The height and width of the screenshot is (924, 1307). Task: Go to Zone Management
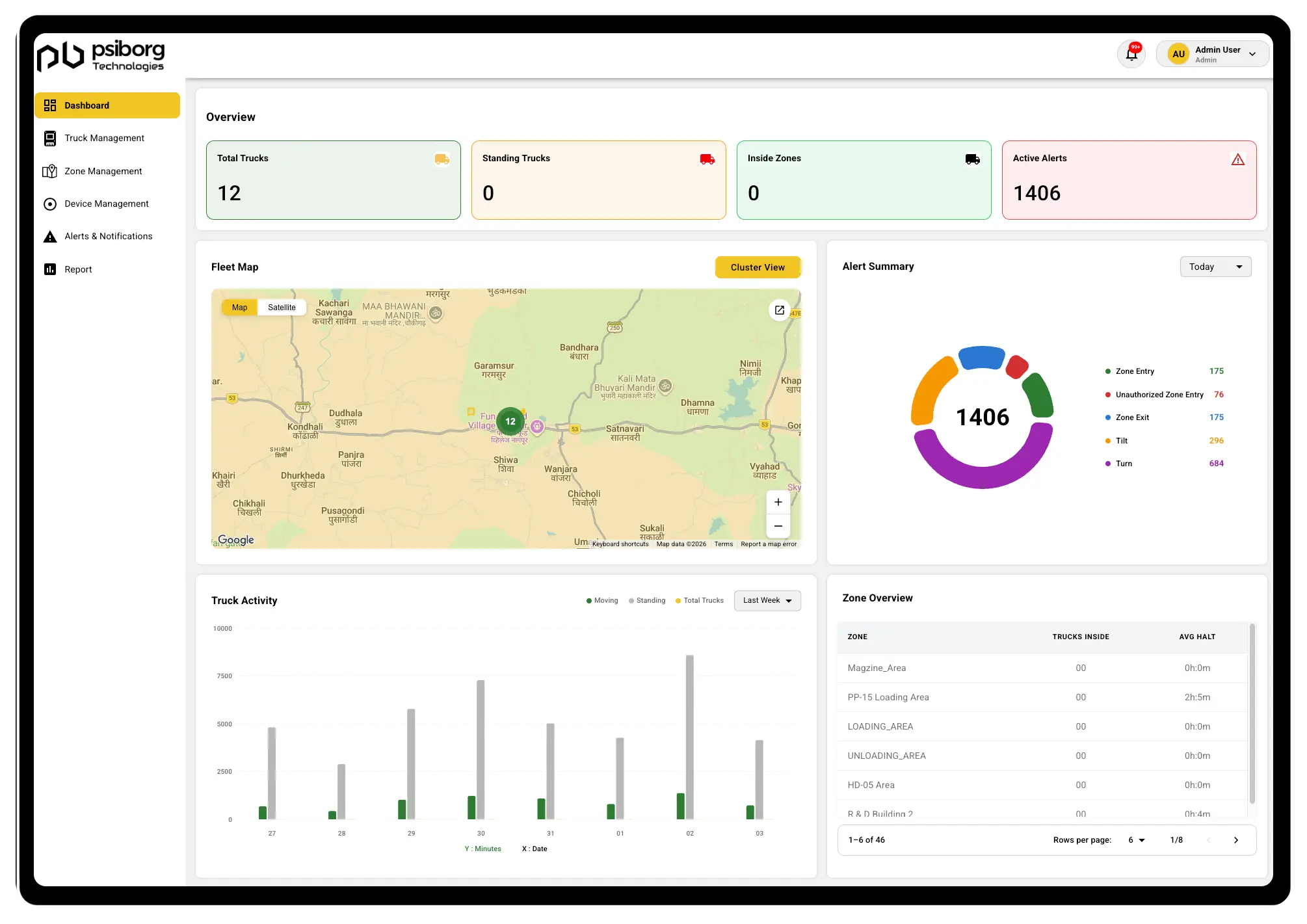click(103, 171)
